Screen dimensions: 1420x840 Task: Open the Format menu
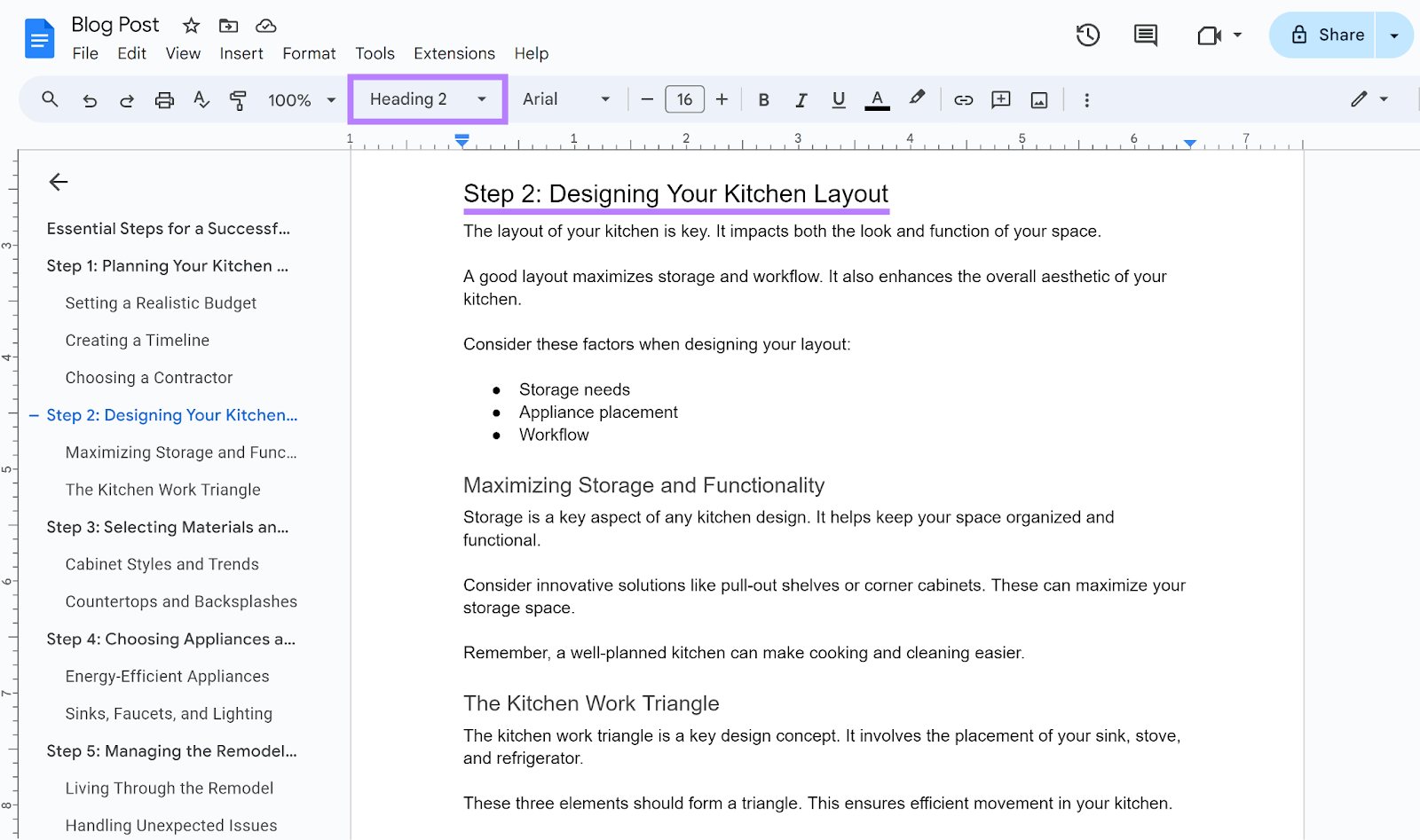(x=308, y=53)
